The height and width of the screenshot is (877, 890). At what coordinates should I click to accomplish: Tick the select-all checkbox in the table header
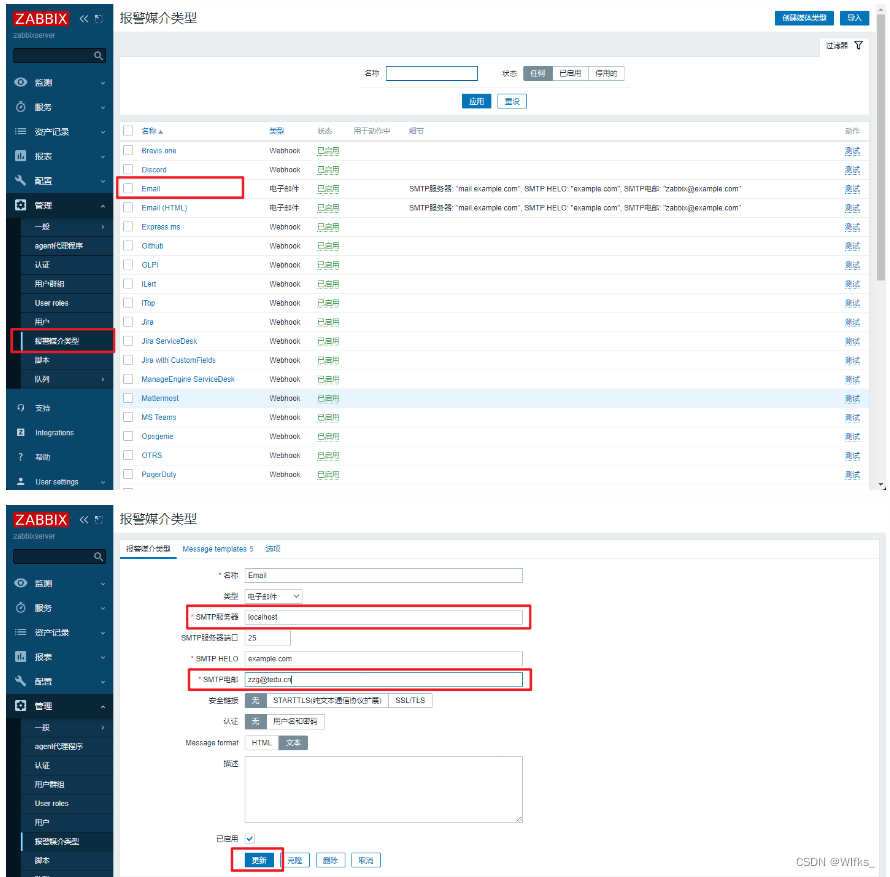pyautogui.click(x=128, y=131)
